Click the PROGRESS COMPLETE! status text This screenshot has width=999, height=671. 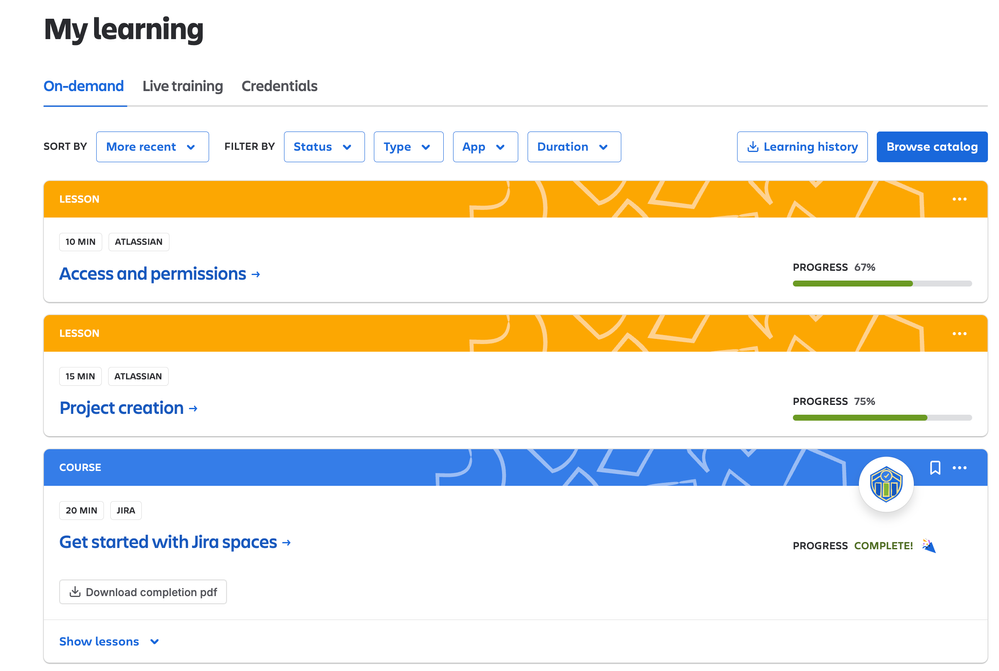(852, 546)
